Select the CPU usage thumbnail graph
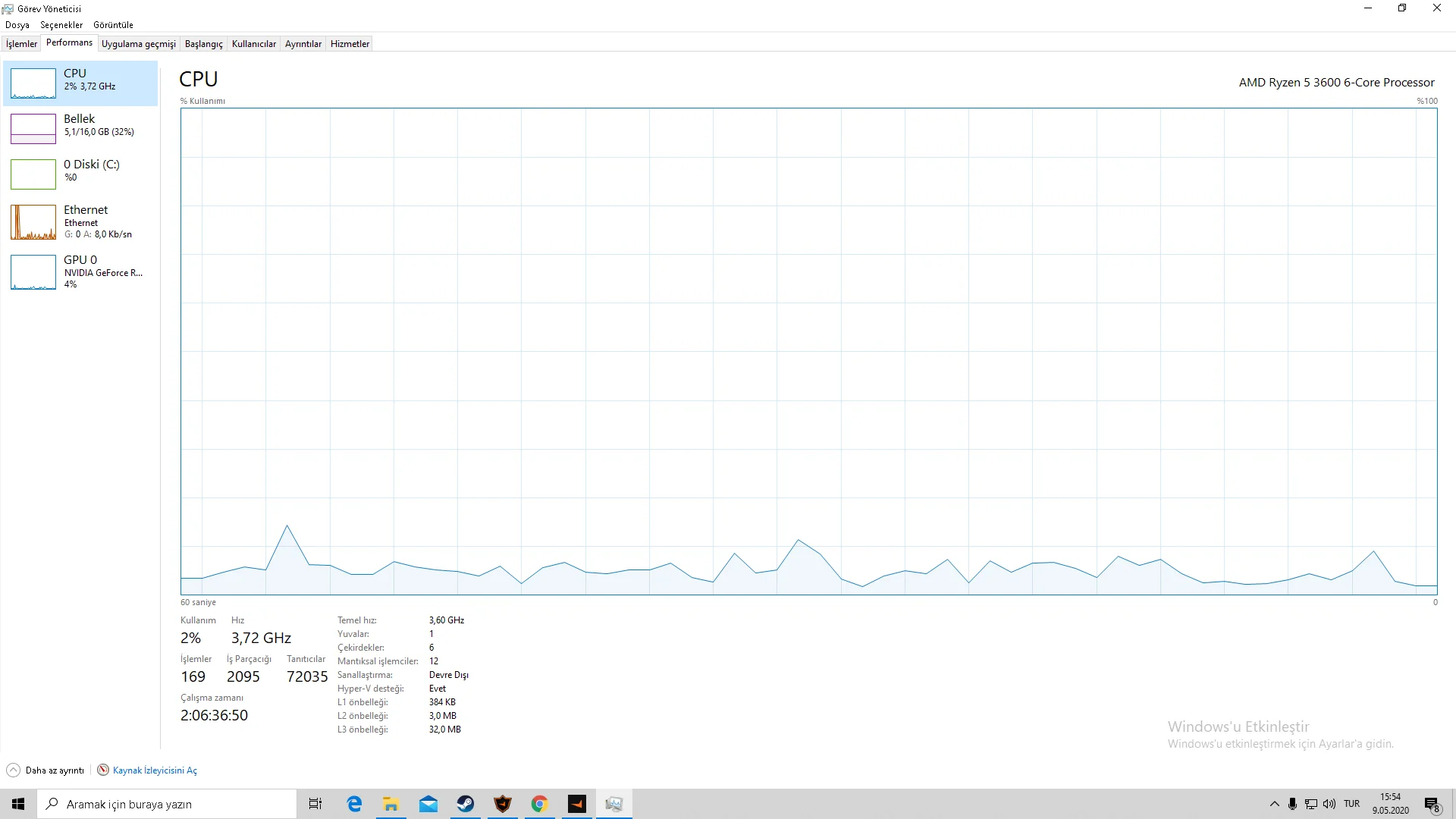The width and height of the screenshot is (1456, 819). click(x=33, y=83)
